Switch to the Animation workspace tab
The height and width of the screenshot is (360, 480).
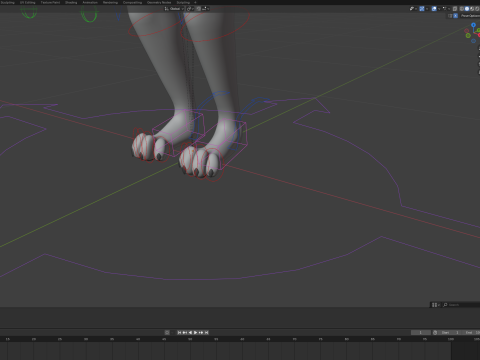(x=90, y=2)
